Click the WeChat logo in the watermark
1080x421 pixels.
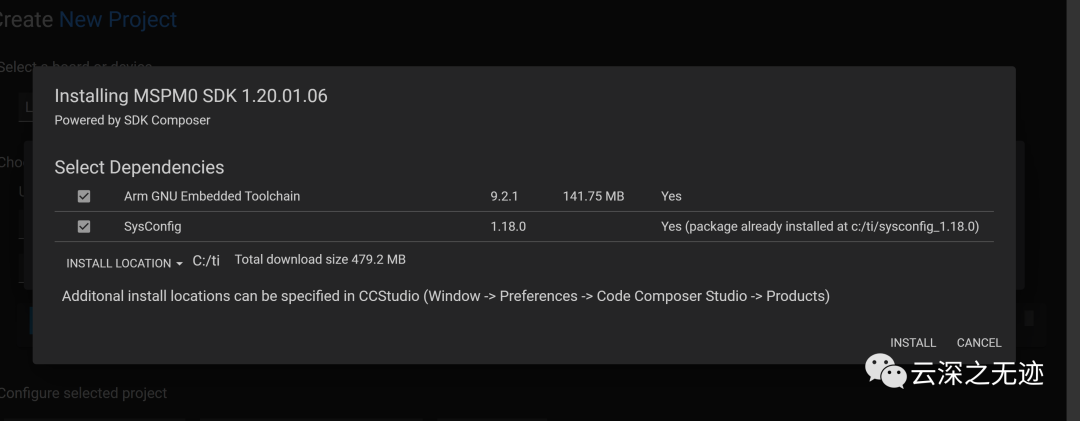(x=886, y=372)
